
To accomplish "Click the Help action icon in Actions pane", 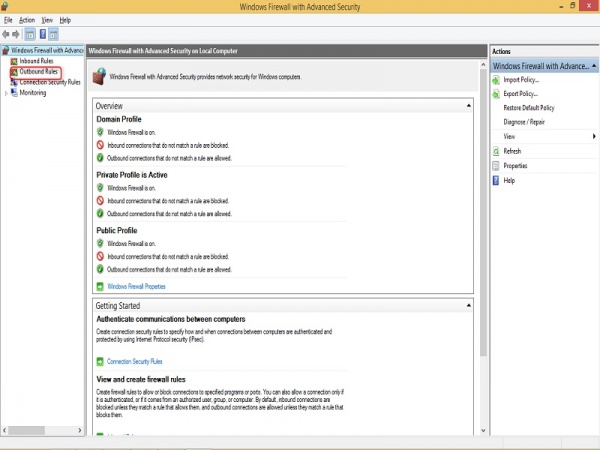I will point(496,180).
